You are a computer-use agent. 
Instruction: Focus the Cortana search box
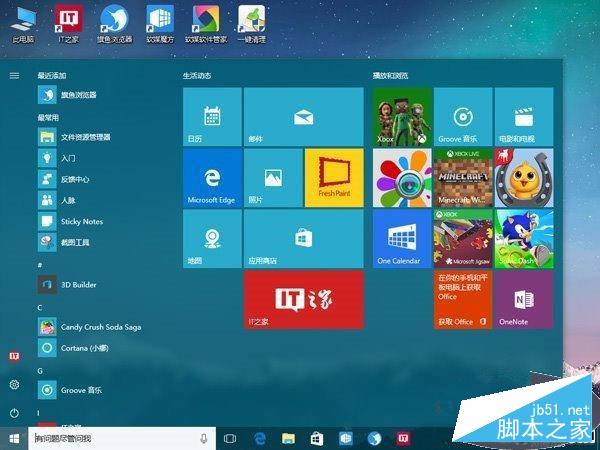tap(122, 439)
